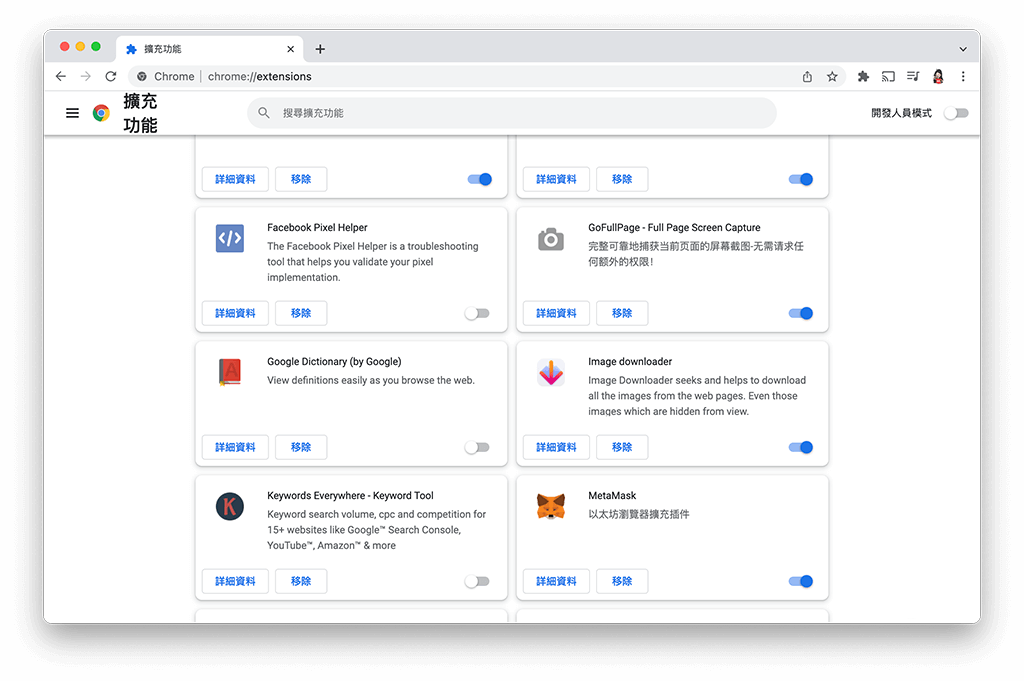The width and height of the screenshot is (1024, 681).
Task: Open 詳細資料 for Keywords Everywhere
Action: 235,581
